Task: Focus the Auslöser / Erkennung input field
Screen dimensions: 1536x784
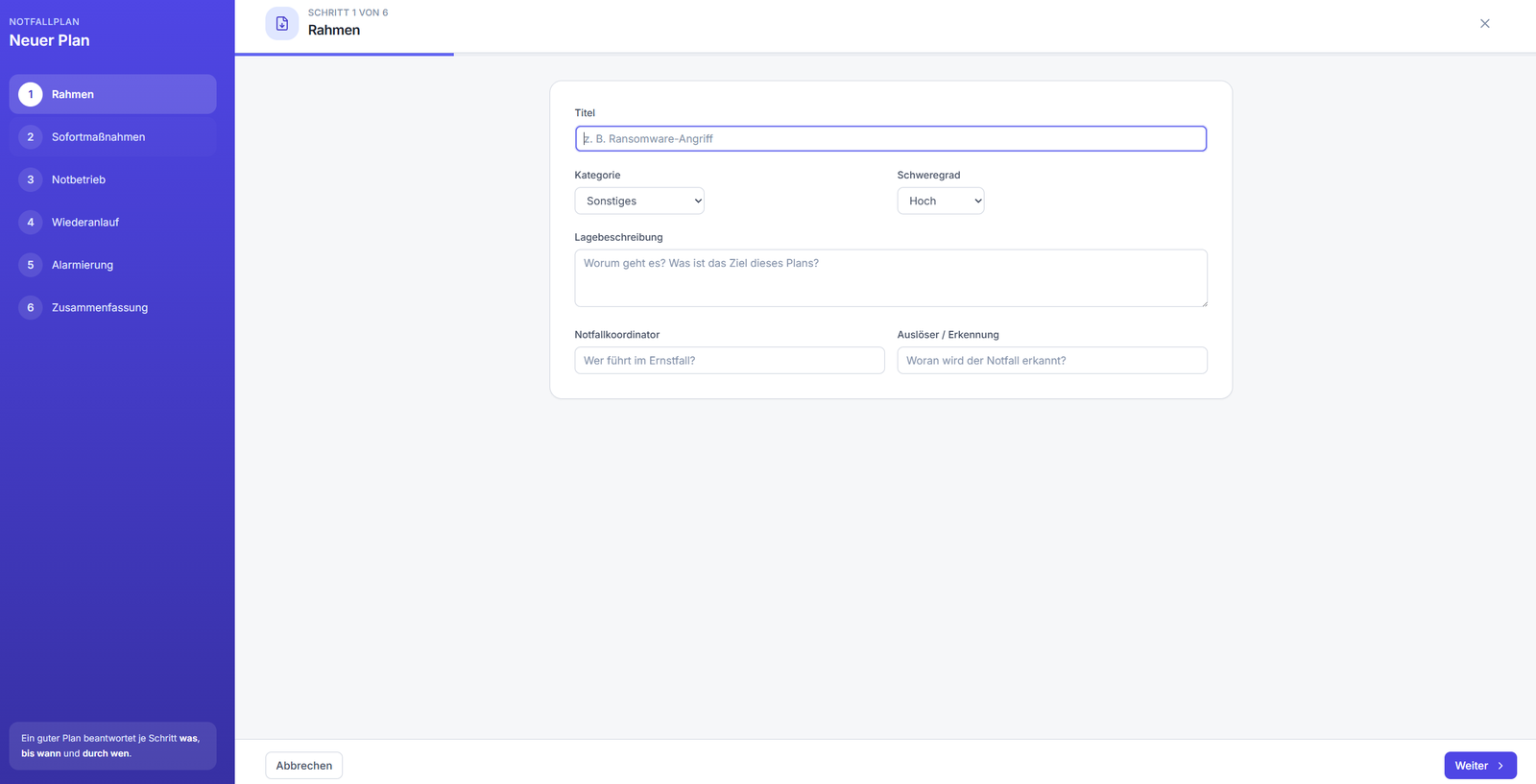Action: tap(1052, 361)
